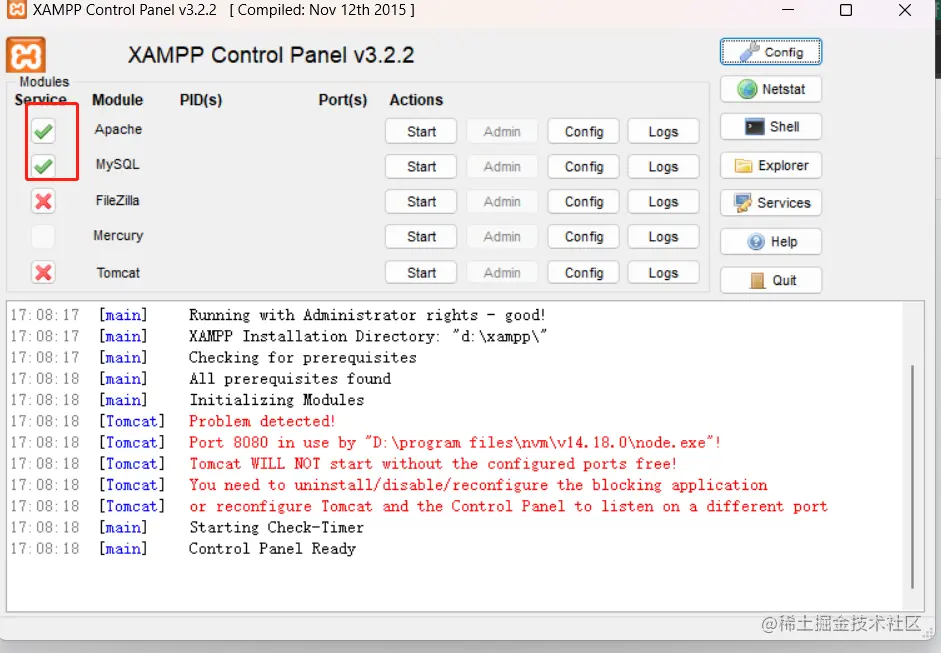Click the 'Actions' column header
Image resolution: width=941 pixels, height=653 pixels.
tap(416, 100)
